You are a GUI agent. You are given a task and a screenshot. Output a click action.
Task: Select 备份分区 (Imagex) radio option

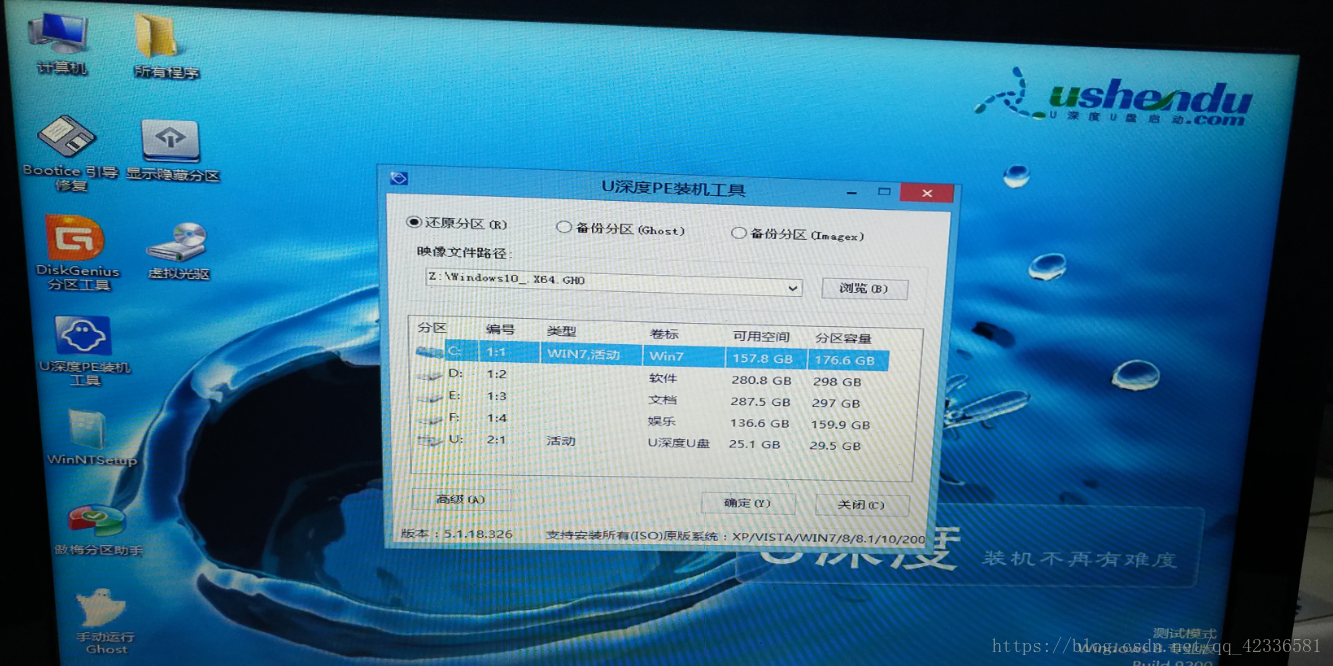(798, 235)
